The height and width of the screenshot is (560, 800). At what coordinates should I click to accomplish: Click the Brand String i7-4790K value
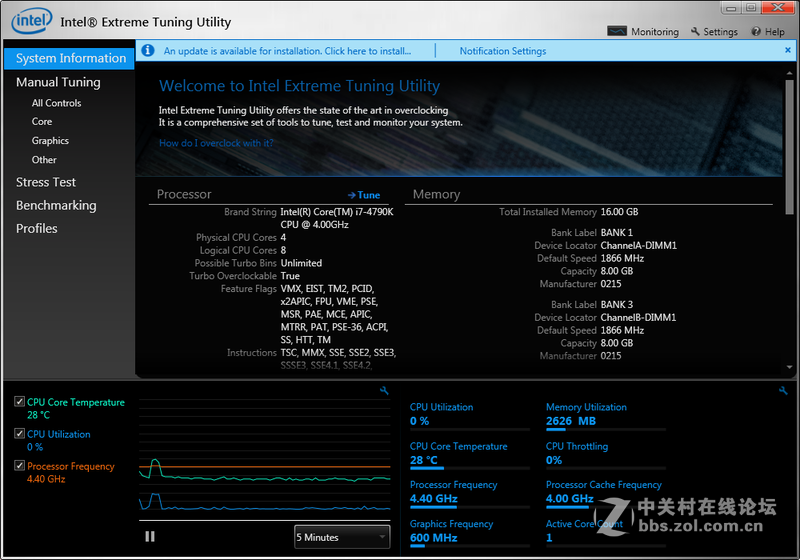[x=337, y=218]
